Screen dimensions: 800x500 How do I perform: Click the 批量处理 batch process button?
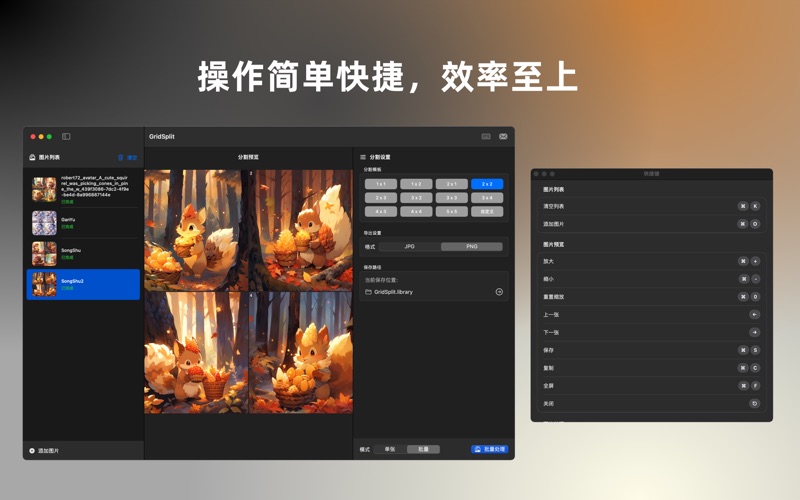coord(489,450)
